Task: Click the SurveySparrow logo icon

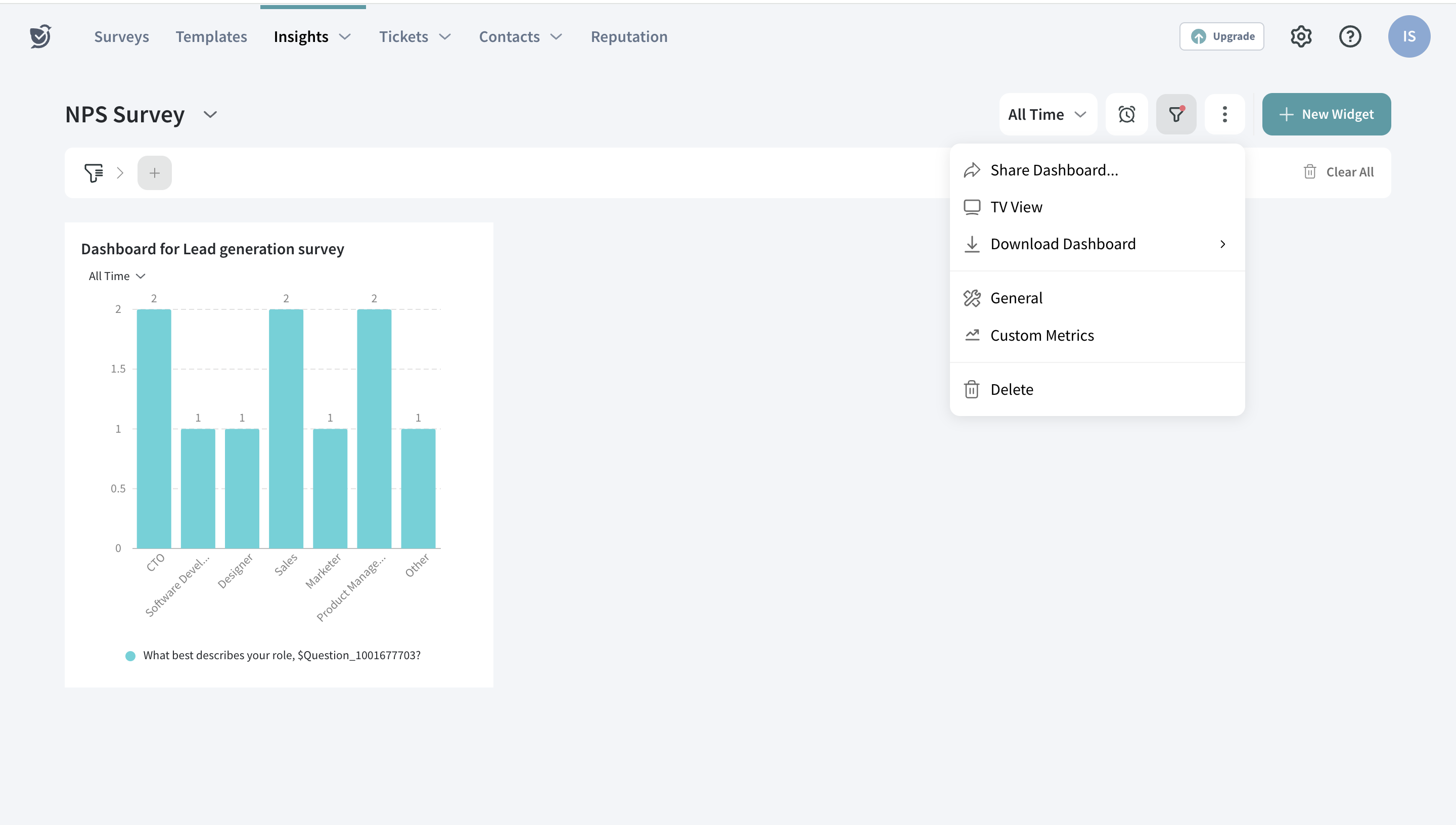Action: 40,36
